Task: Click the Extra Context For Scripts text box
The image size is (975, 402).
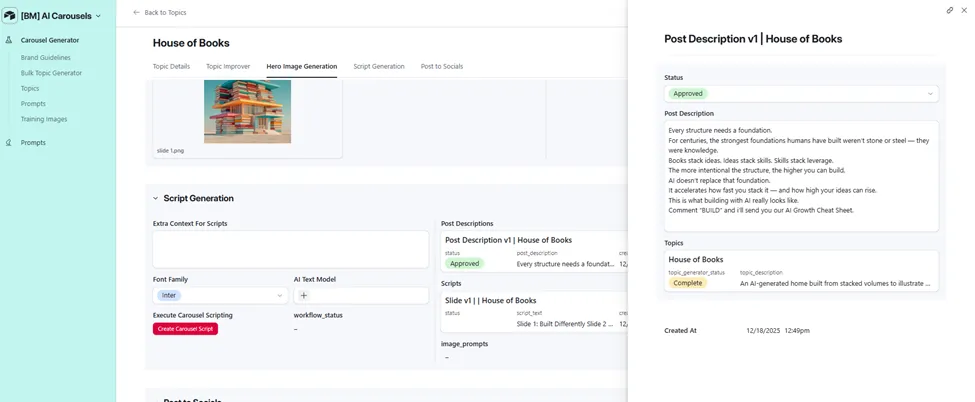Action: 290,250
